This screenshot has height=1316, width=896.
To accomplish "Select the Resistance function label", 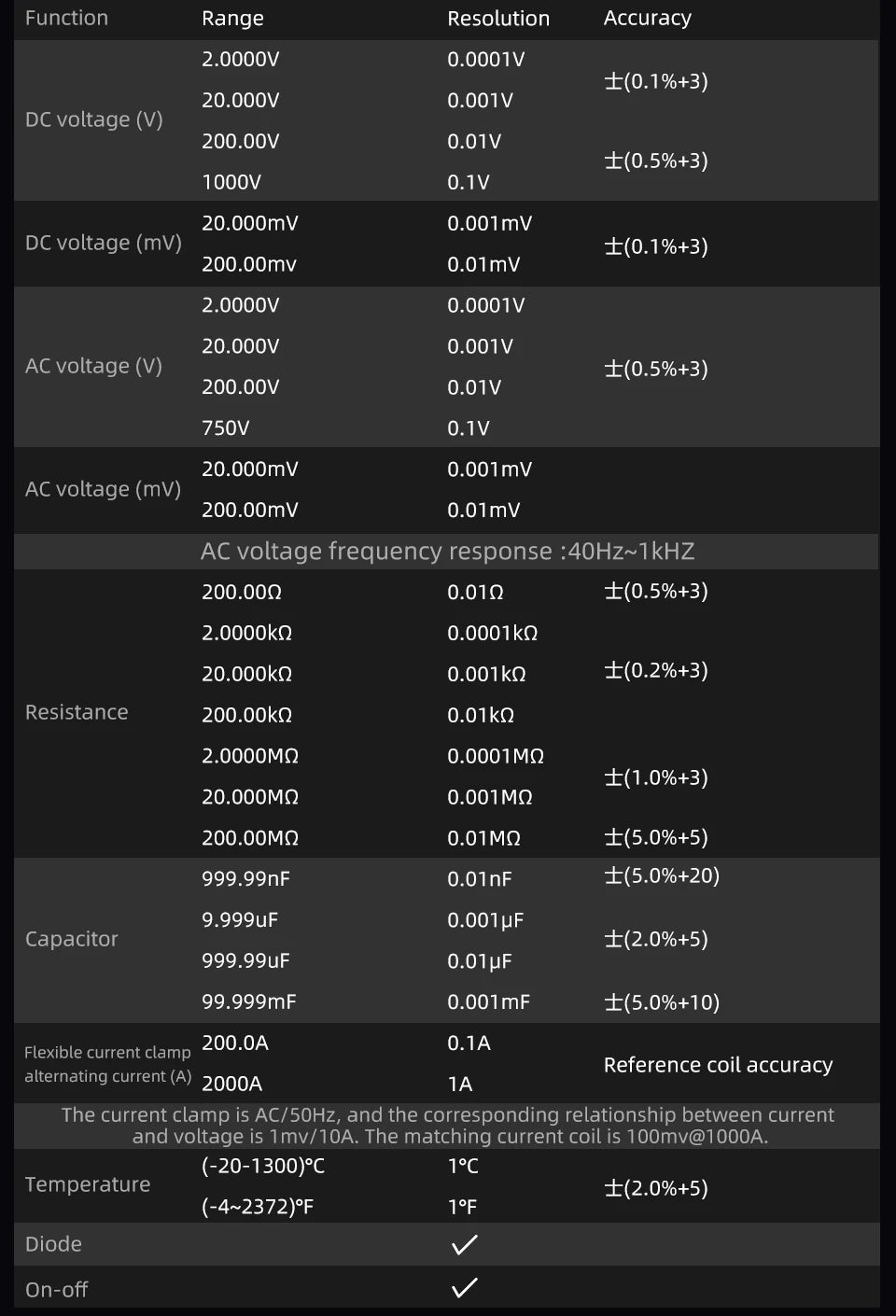I will 77,712.
